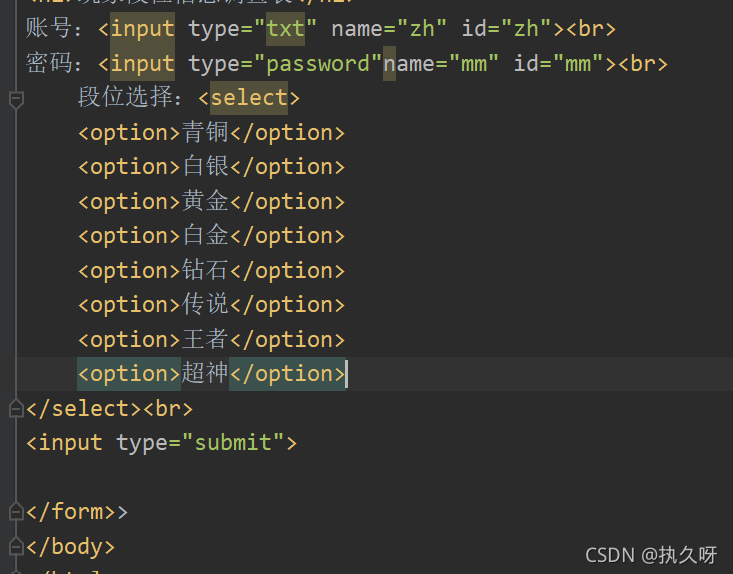
Task: Click the 白银 option text
Action: pyautogui.click(x=205, y=167)
